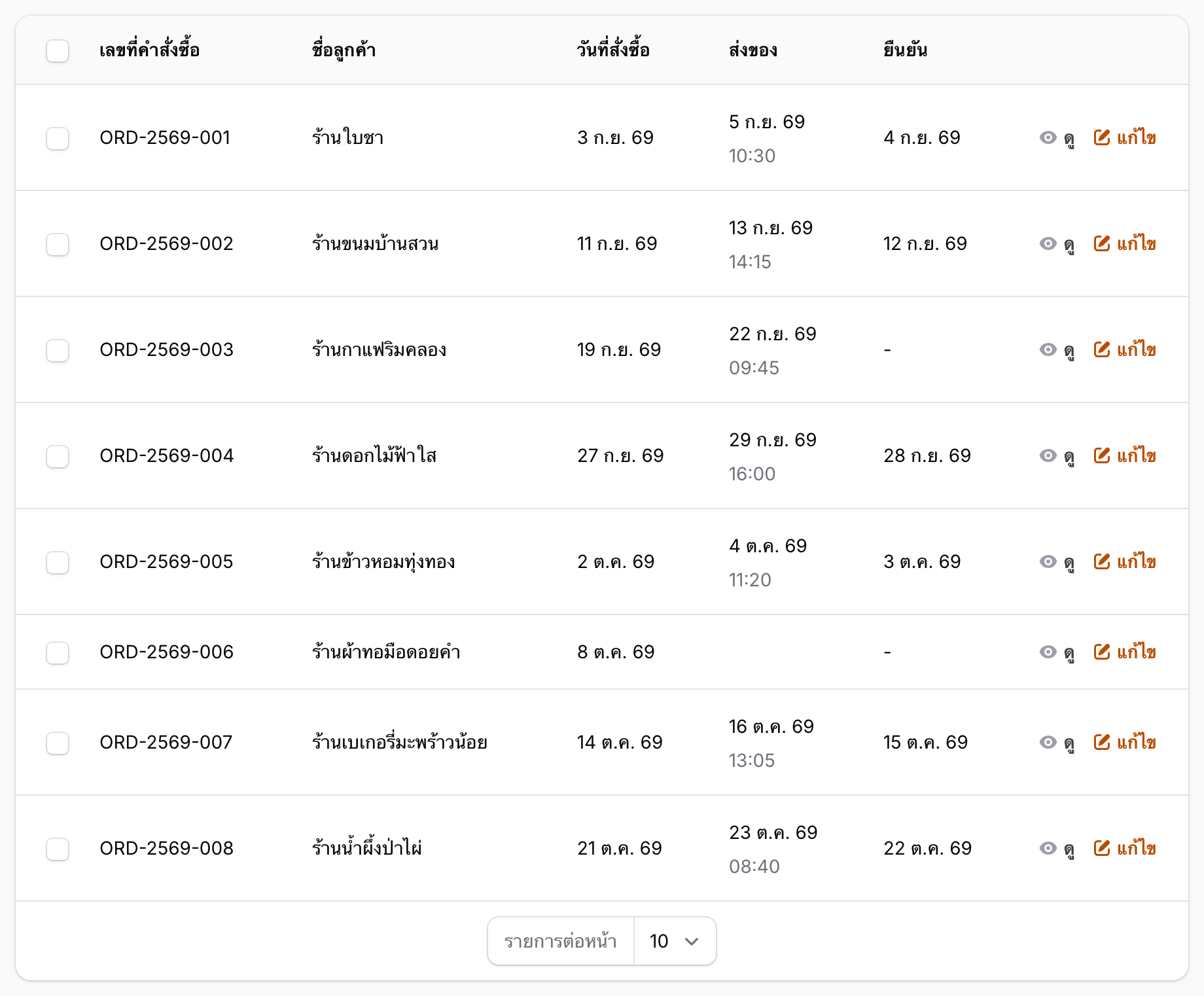Click customer name ร้านน้ำผึ้งป่าไผ่

pos(367,848)
